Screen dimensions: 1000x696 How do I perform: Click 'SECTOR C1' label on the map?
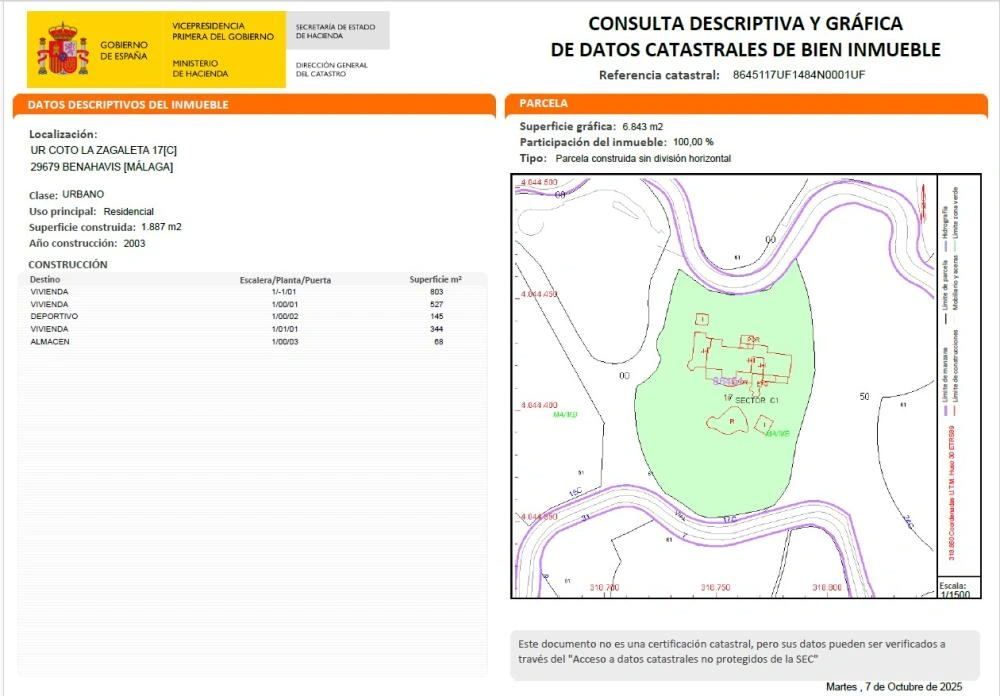pos(757,400)
